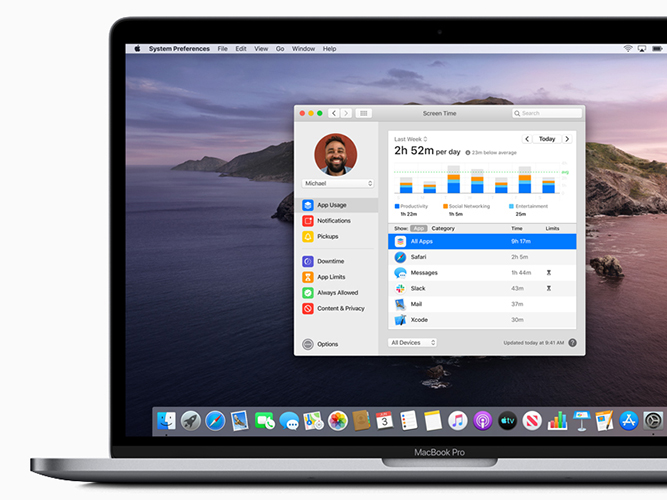The width and height of the screenshot is (667, 500).
Task: Click the Today button
Action: coord(547,139)
